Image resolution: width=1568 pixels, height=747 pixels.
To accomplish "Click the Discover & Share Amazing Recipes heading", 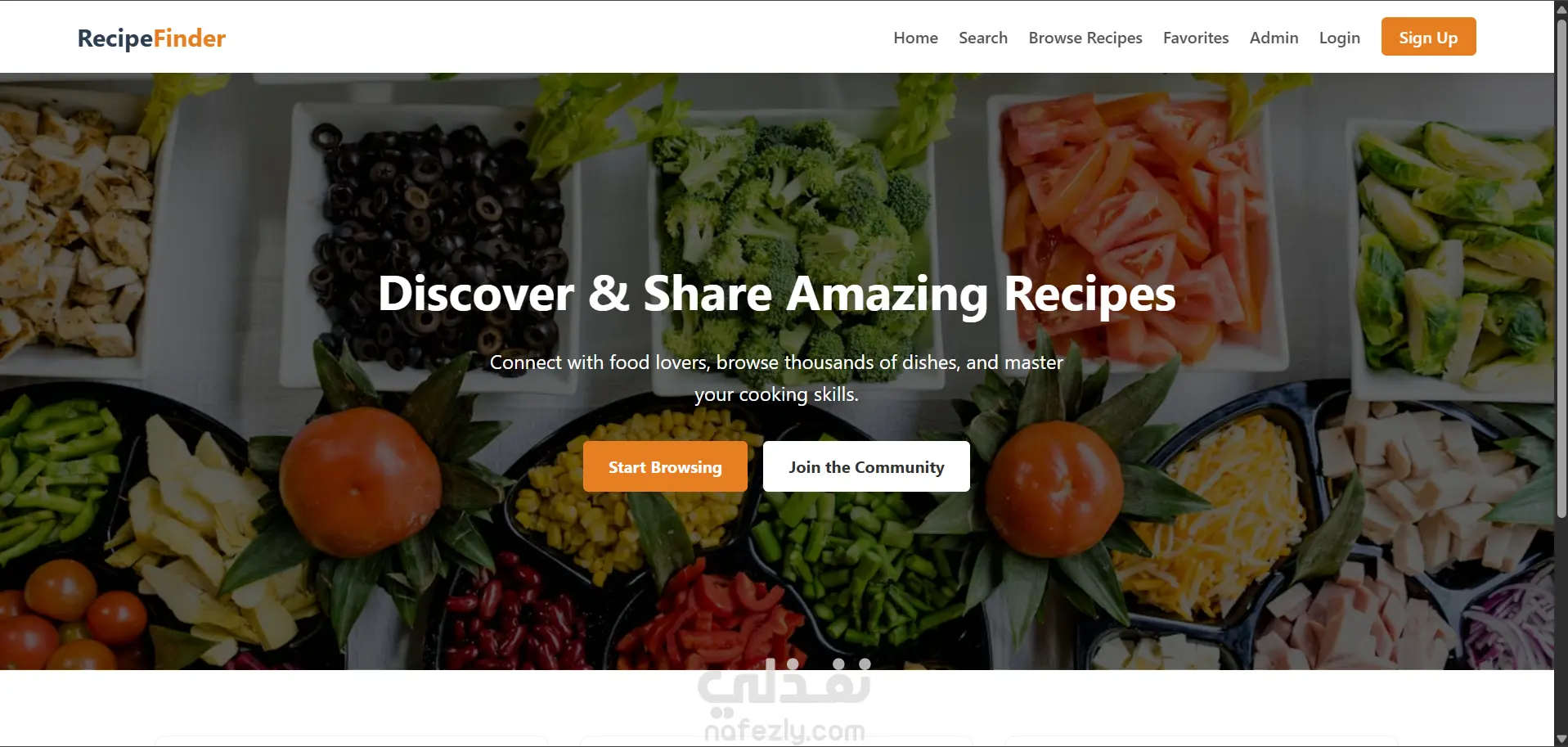I will 776,294.
